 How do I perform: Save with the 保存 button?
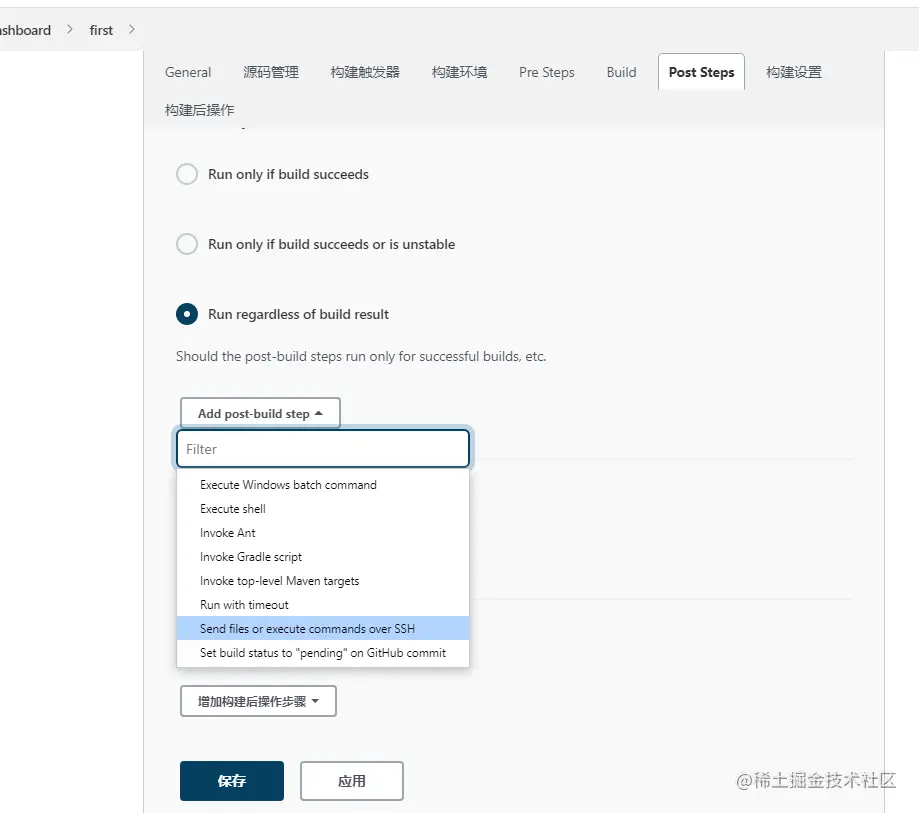click(x=232, y=781)
